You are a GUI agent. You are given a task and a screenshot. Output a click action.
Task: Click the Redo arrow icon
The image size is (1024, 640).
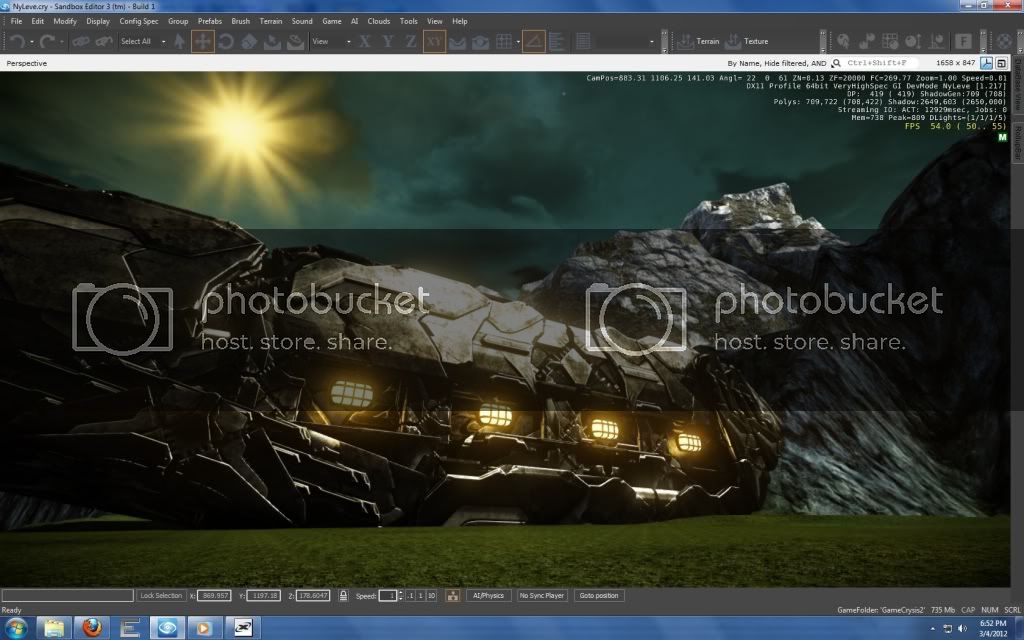click(47, 42)
